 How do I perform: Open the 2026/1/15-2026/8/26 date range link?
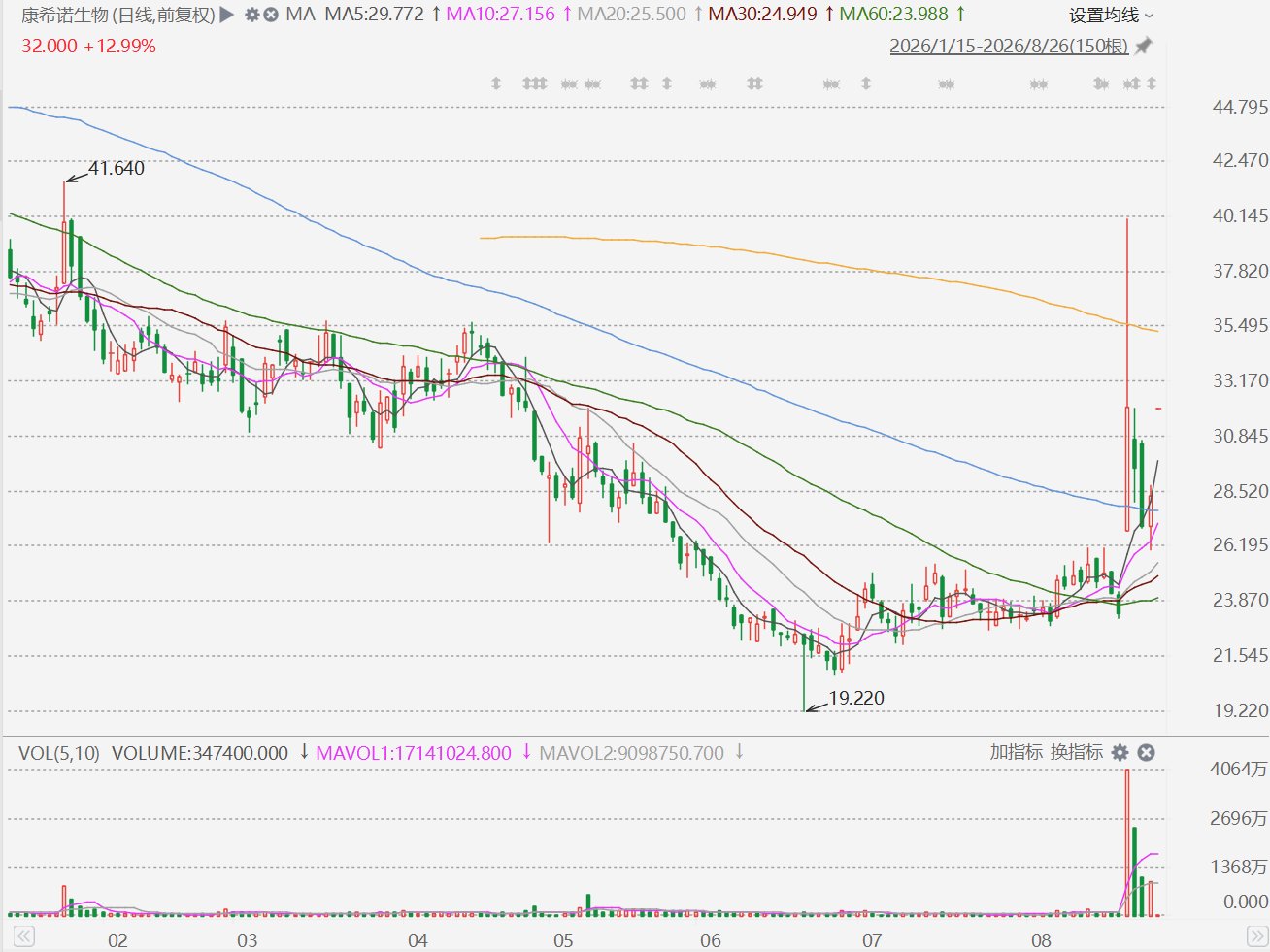1009,47
